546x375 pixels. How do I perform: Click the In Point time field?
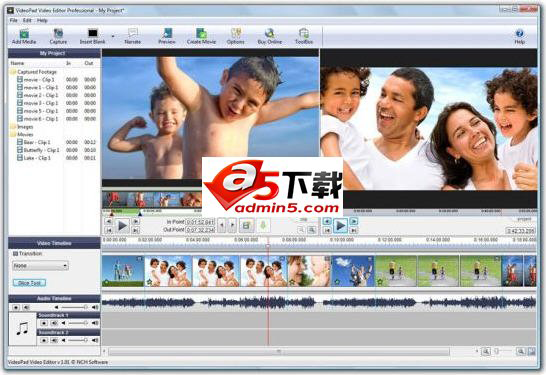pos(200,222)
